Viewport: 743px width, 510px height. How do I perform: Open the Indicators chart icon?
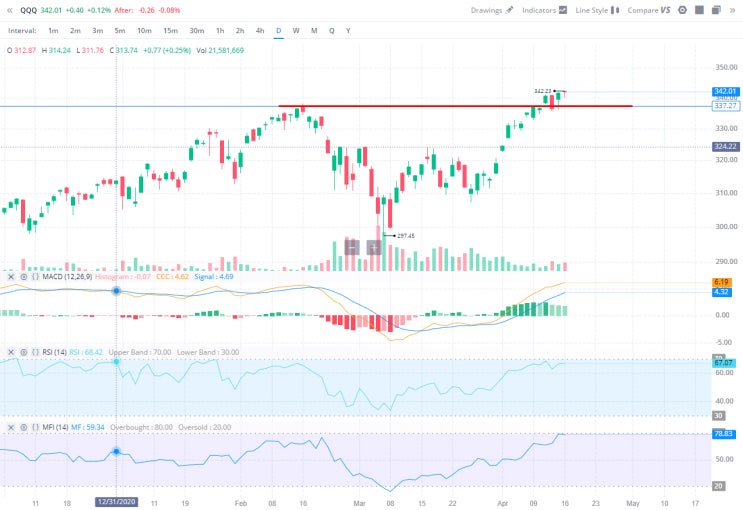tap(562, 10)
